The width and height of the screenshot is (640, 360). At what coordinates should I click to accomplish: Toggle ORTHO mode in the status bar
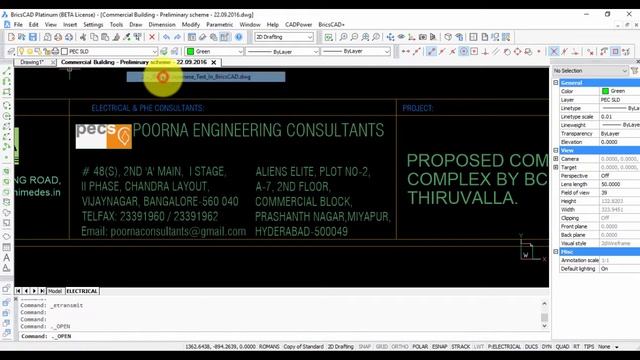(400, 347)
